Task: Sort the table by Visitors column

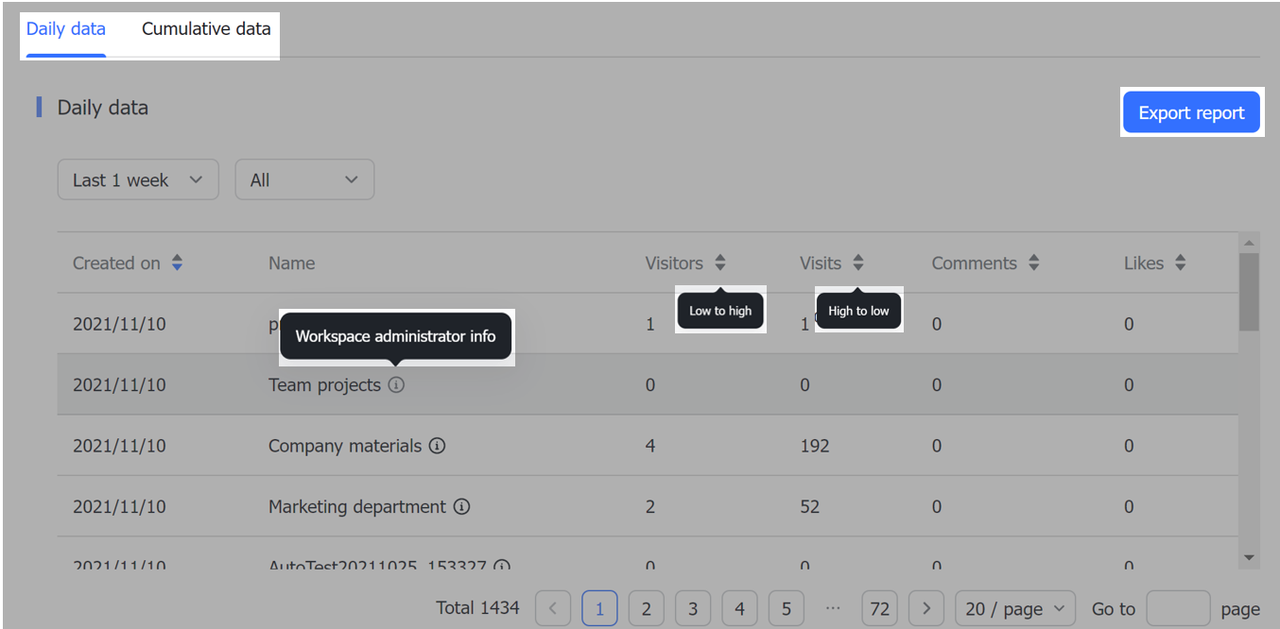Action: pyautogui.click(x=720, y=264)
